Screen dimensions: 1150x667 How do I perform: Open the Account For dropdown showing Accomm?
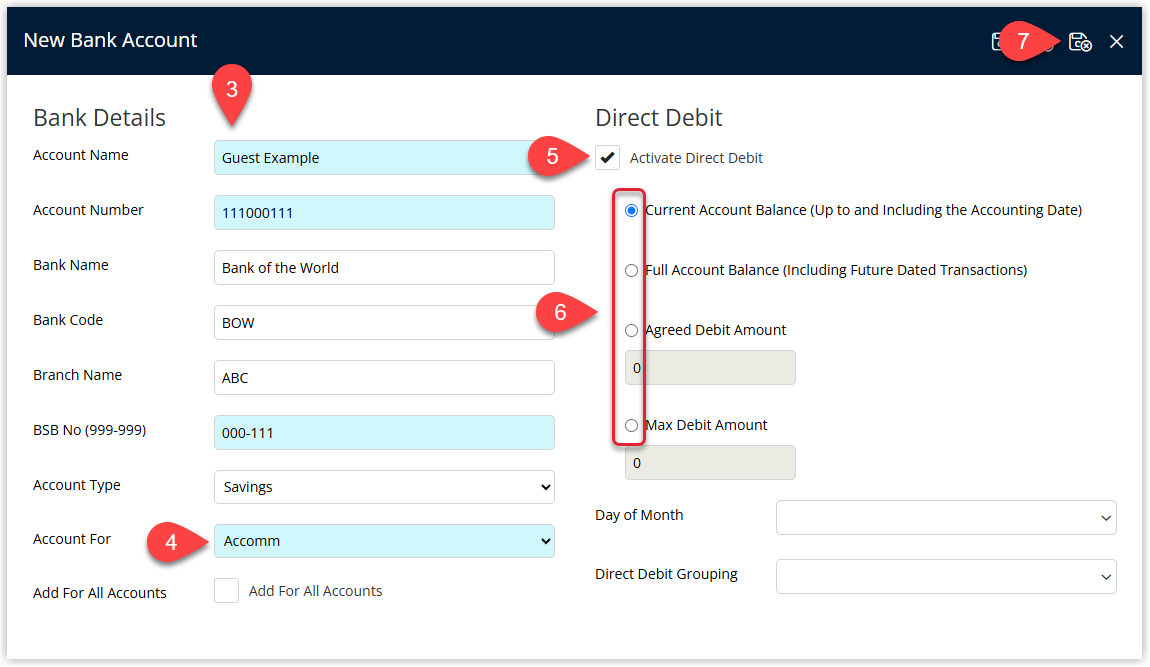(x=384, y=542)
